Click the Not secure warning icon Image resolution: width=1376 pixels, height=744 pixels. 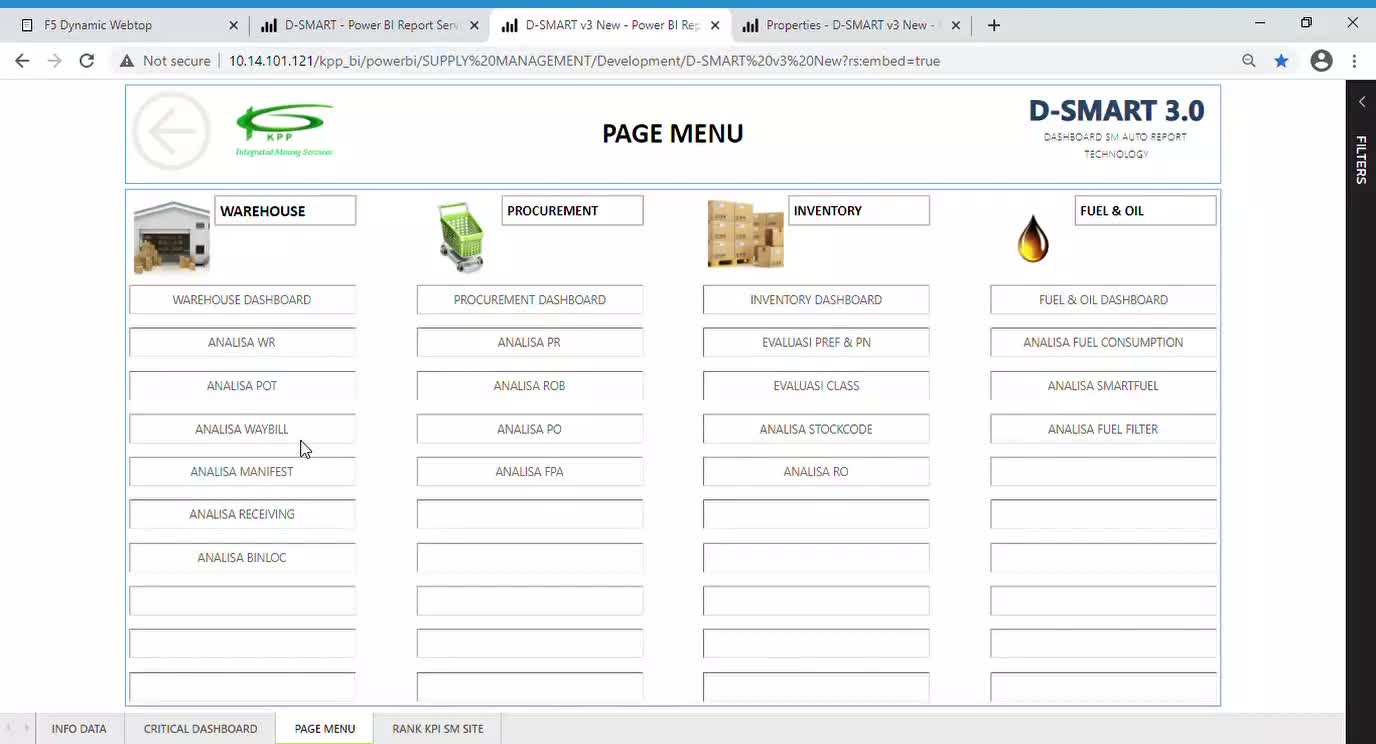point(127,61)
